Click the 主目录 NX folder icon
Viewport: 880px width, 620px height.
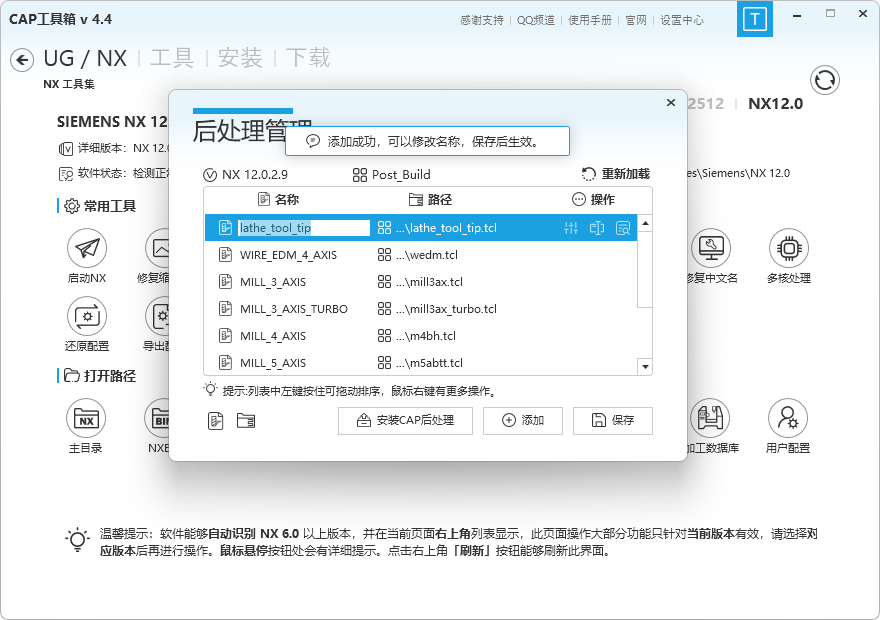pyautogui.click(x=86, y=418)
